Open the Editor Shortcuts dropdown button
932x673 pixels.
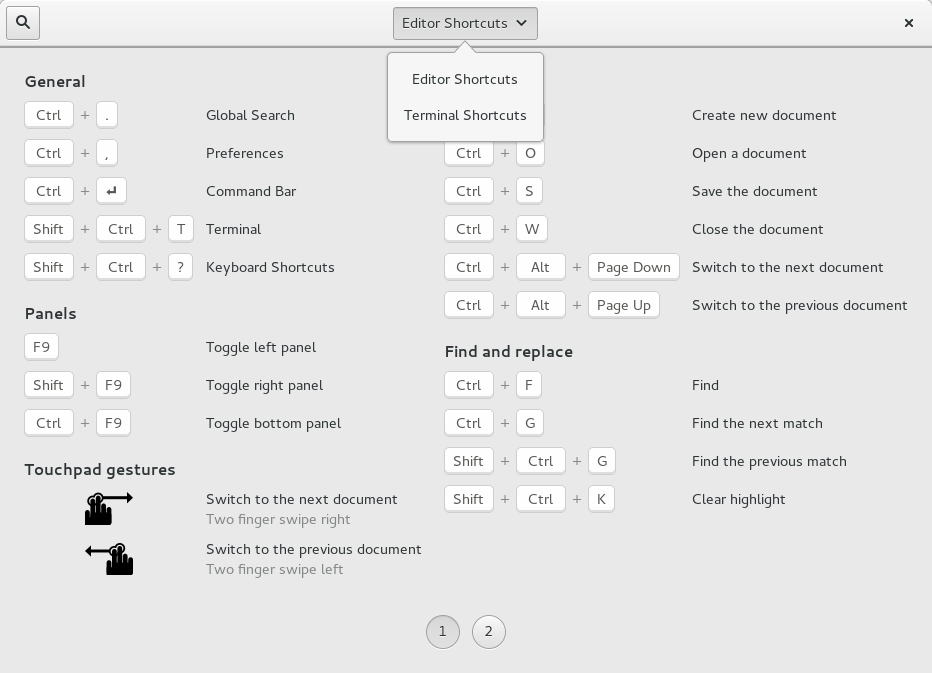tap(465, 23)
